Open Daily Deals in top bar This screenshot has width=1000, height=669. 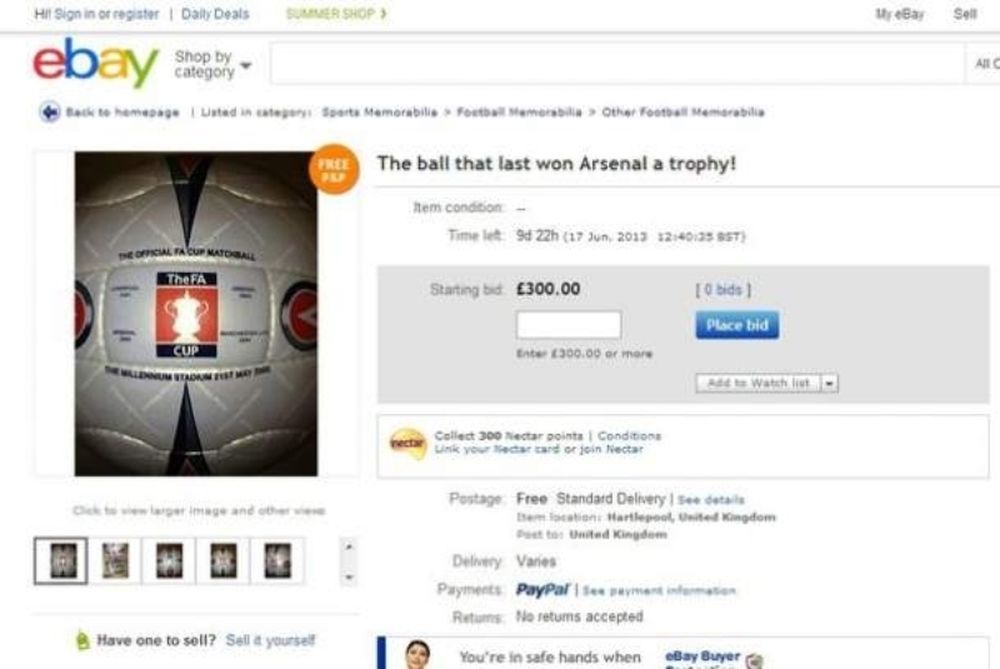point(216,14)
